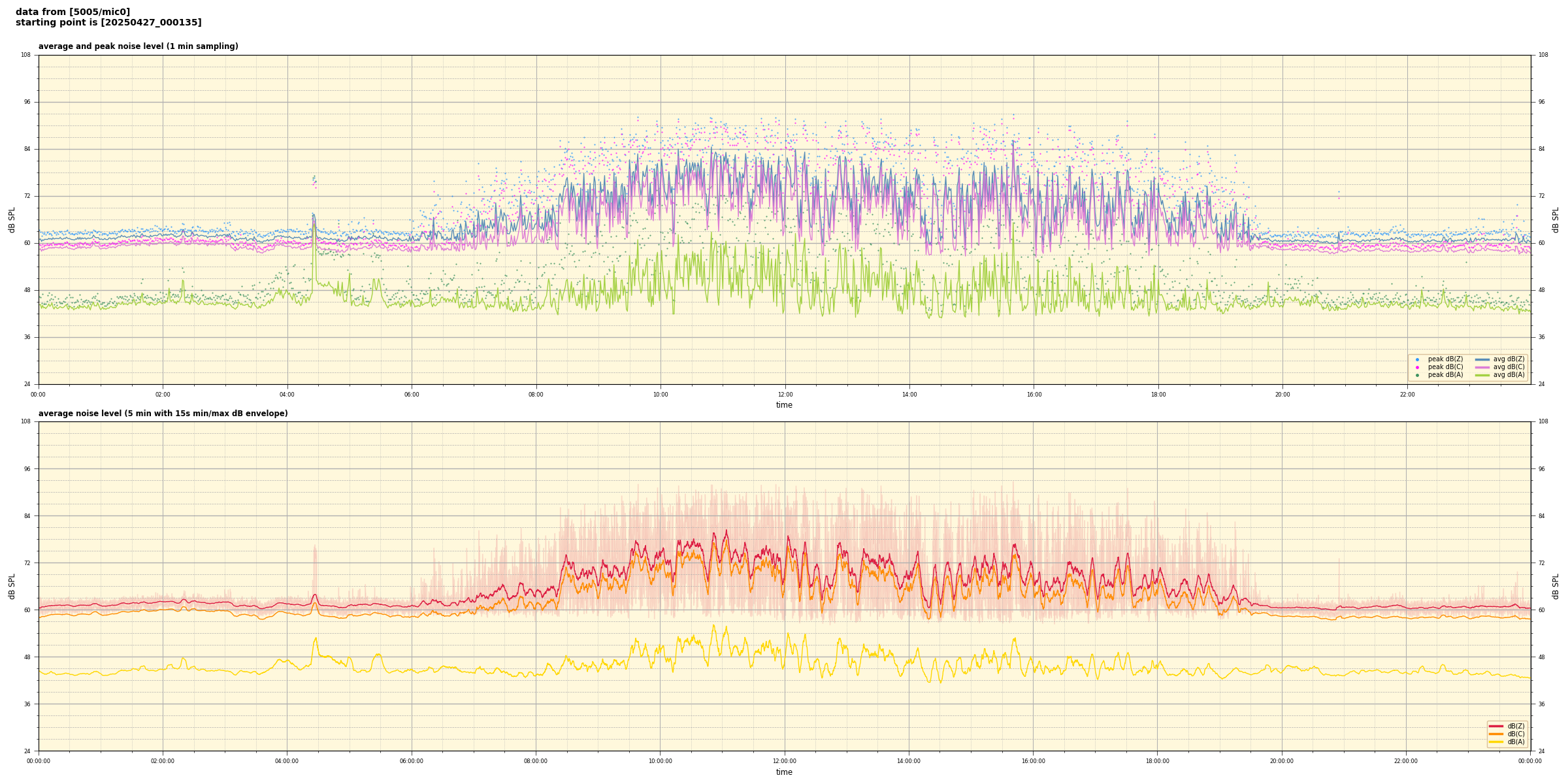The height and width of the screenshot is (784, 1568).
Task: Click the 04:00 tick label on the top chart
Action: [287, 395]
